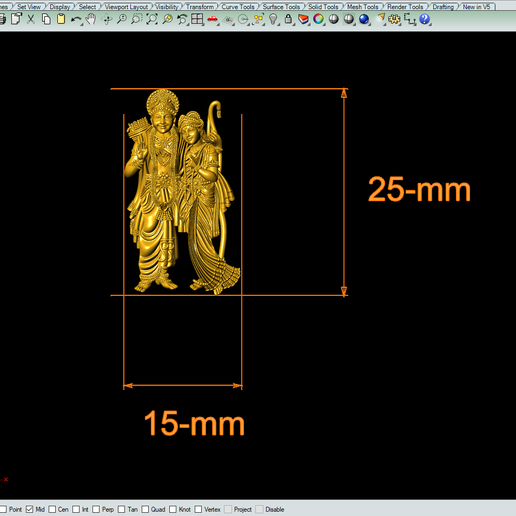Click the Set CPlane icon
This screenshot has height=516, width=516.
click(x=228, y=20)
